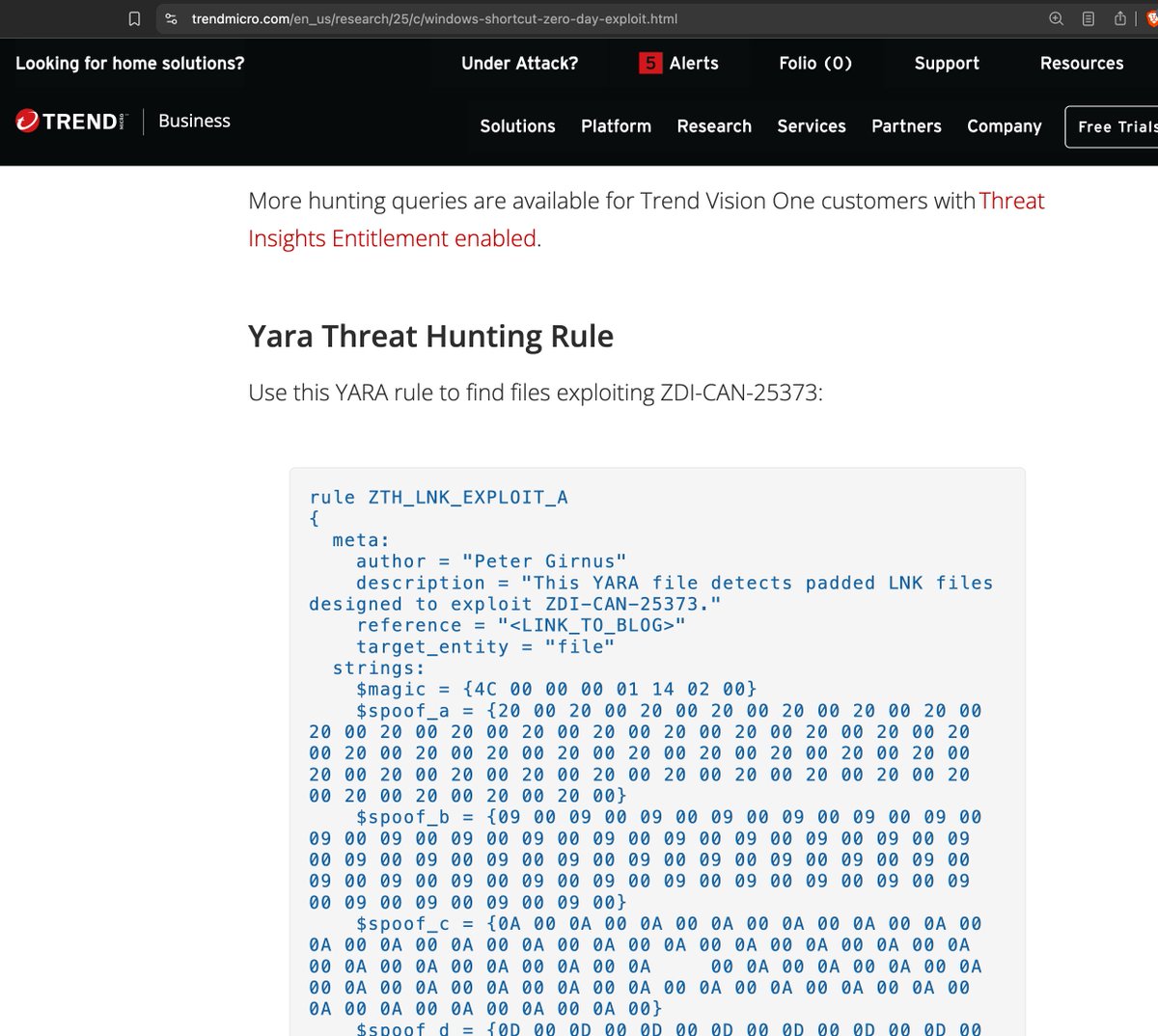Click the rule ZTH_LNK_EXPLOIT_A line
This screenshot has width=1158, height=1036.
438,498
